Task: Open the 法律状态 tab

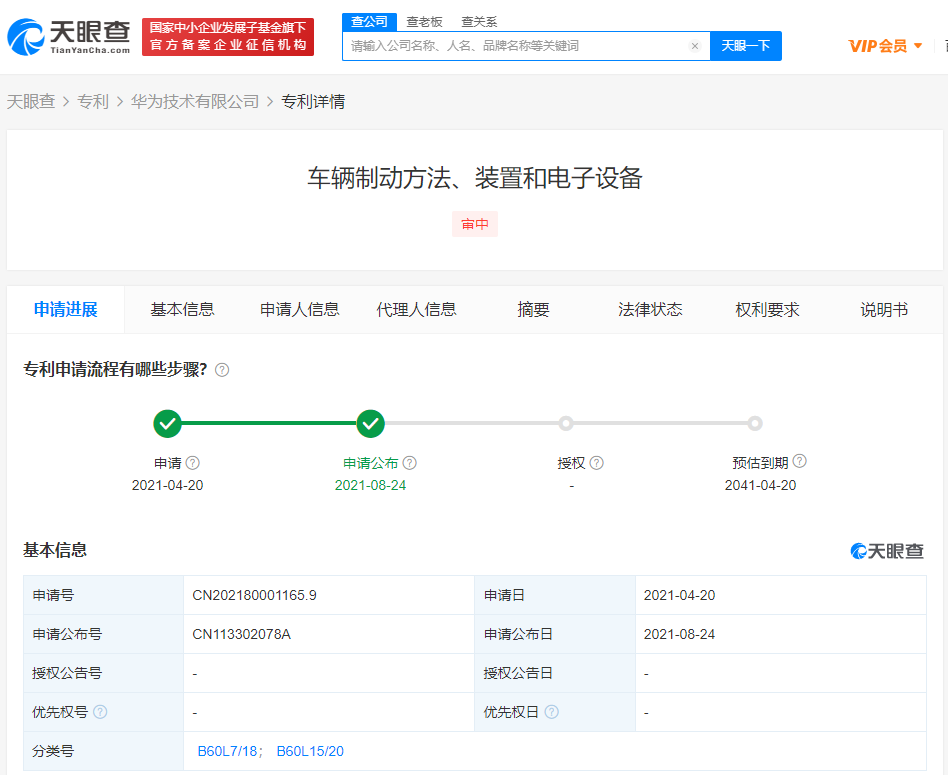Action: click(650, 310)
